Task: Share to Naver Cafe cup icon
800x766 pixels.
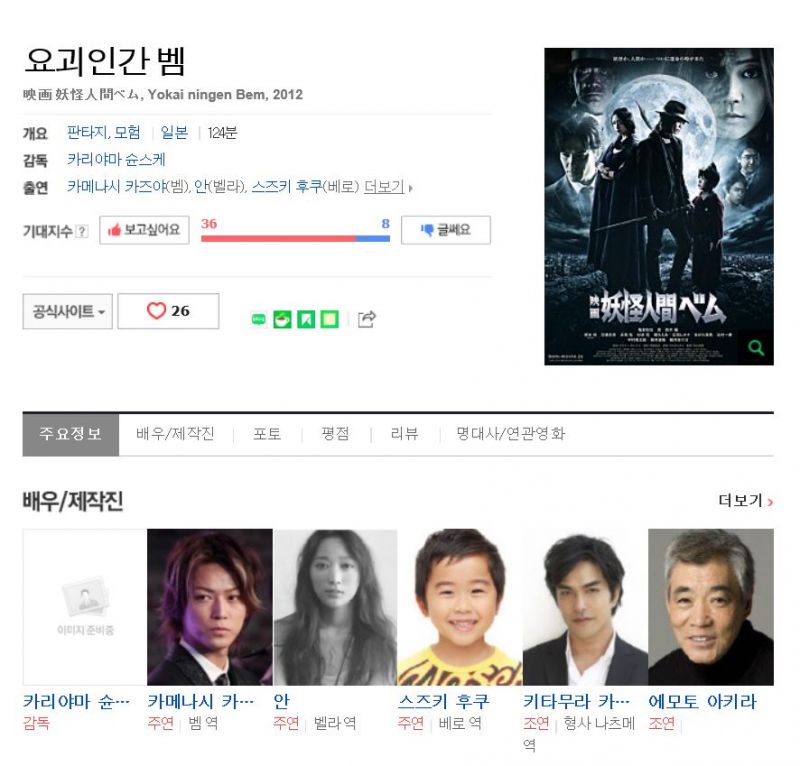Action: [282, 319]
